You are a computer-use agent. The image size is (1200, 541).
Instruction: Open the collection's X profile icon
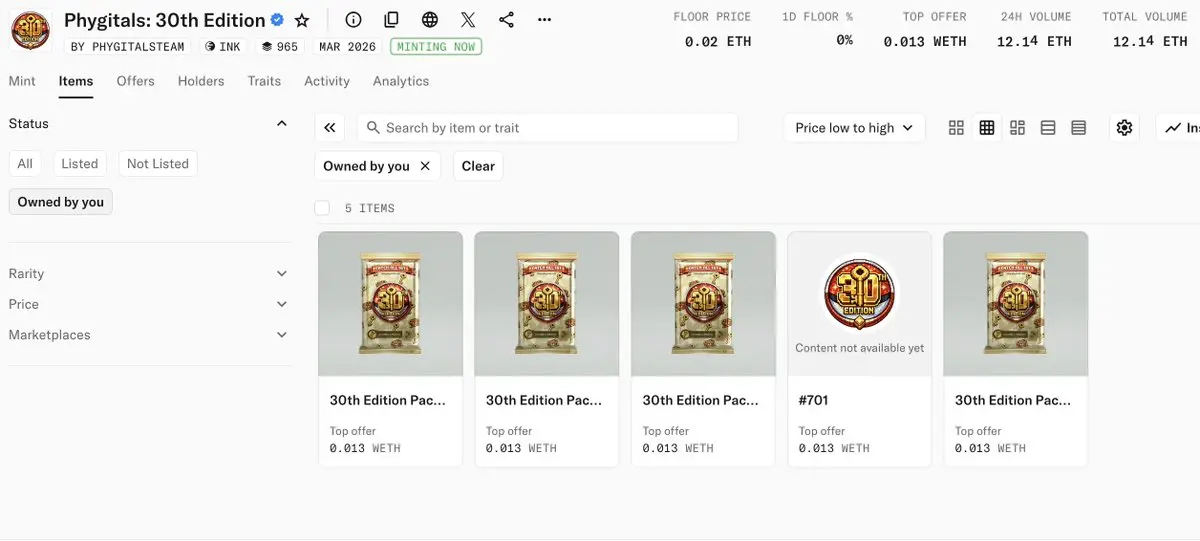(x=468, y=20)
